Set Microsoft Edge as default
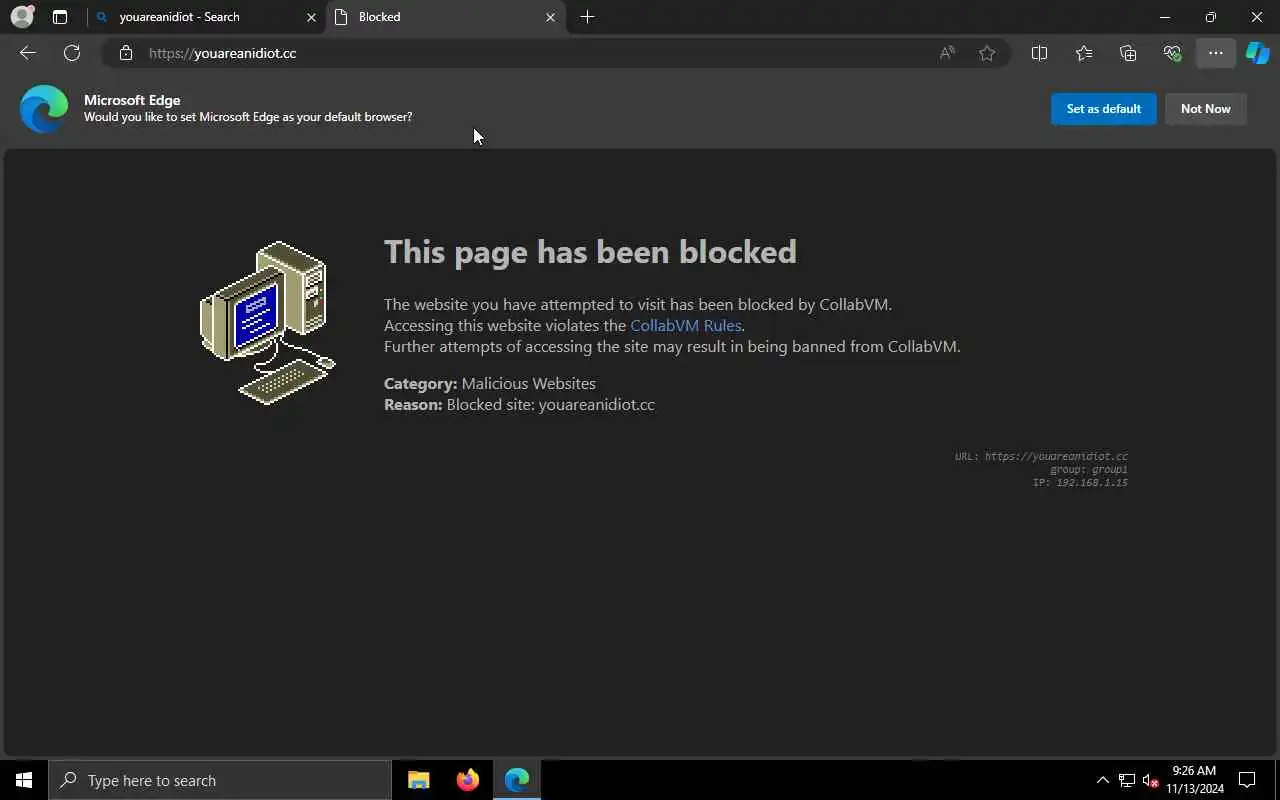 [1104, 109]
